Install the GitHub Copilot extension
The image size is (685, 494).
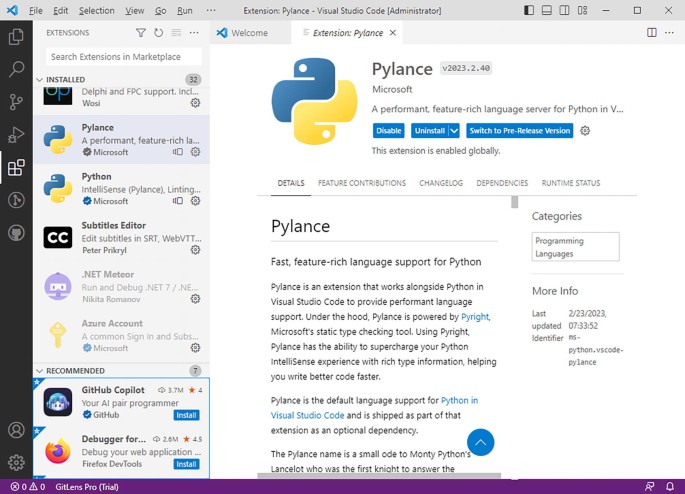click(x=187, y=415)
